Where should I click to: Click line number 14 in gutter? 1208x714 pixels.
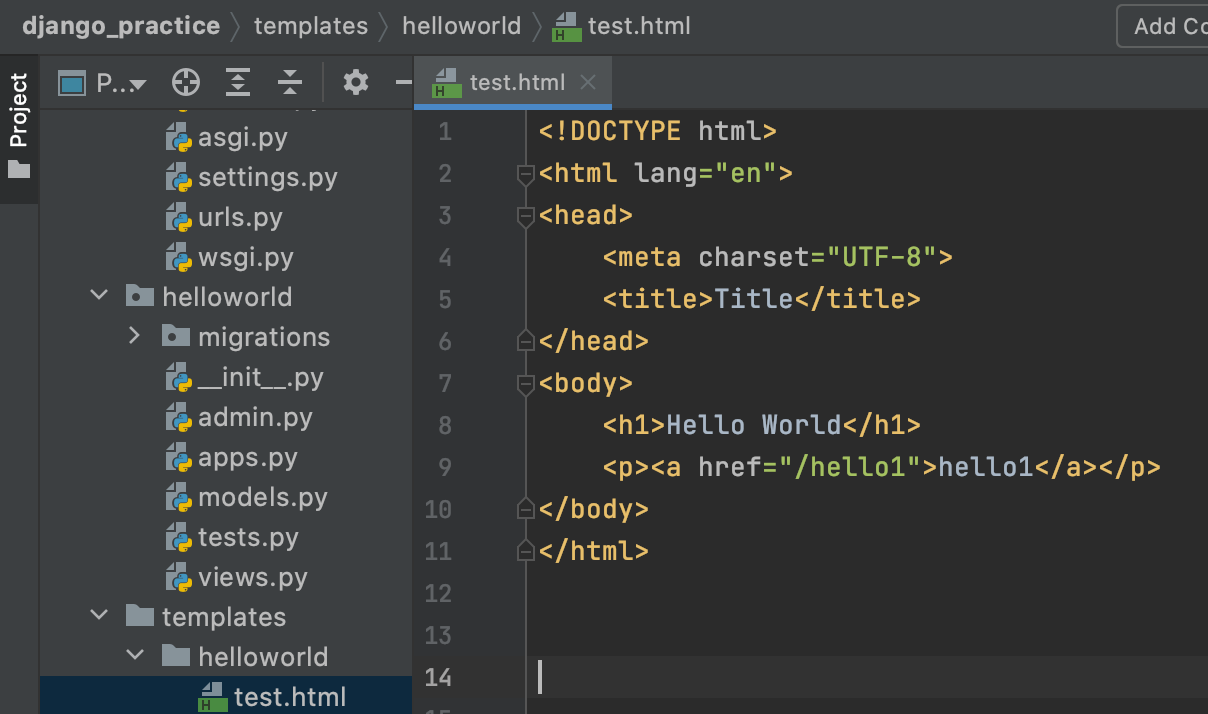439,678
